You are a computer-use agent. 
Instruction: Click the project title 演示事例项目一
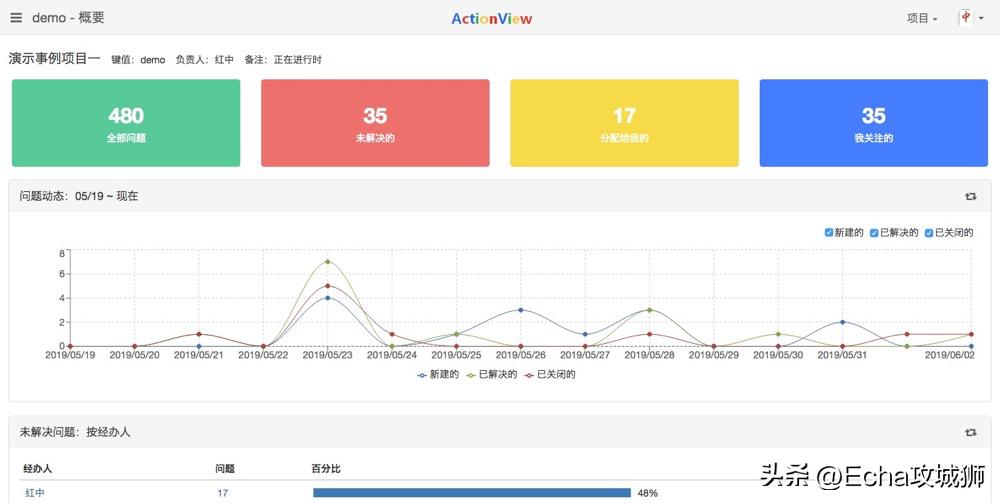(x=55, y=59)
